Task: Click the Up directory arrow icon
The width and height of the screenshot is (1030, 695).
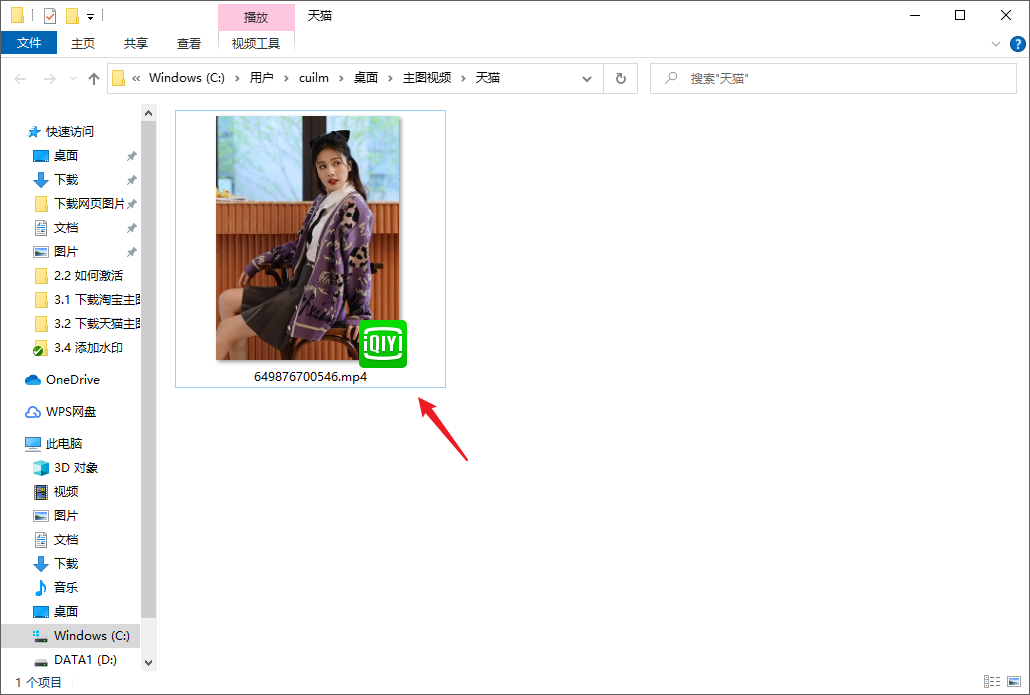Action: click(x=94, y=78)
